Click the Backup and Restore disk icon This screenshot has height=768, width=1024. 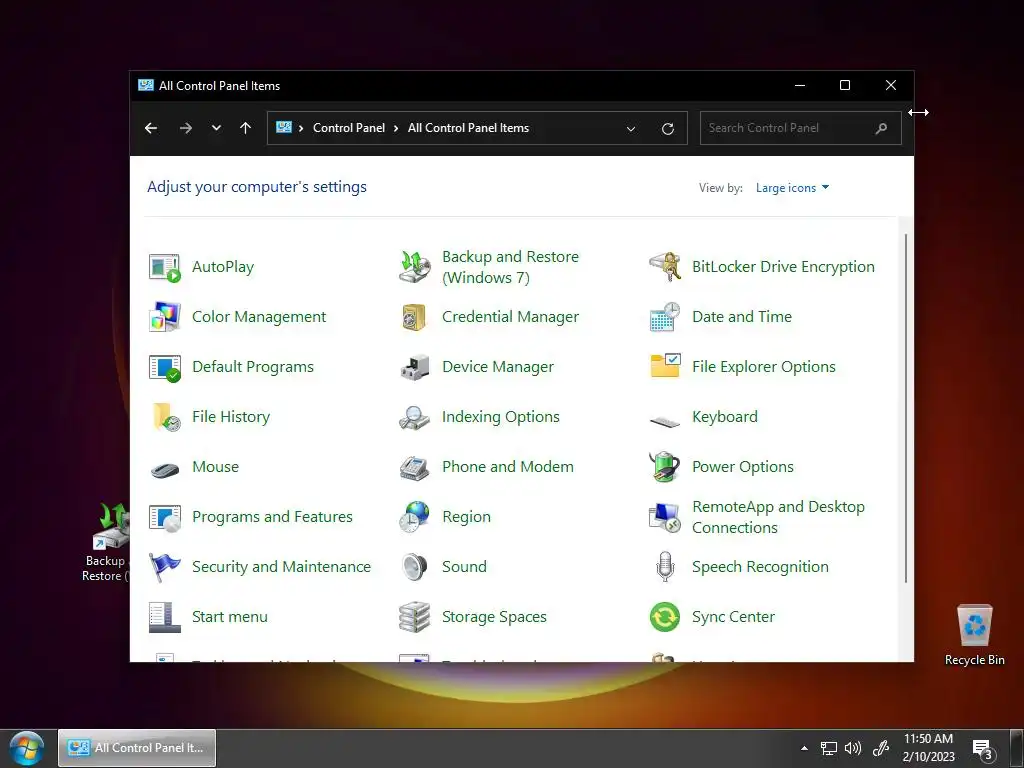click(415, 267)
